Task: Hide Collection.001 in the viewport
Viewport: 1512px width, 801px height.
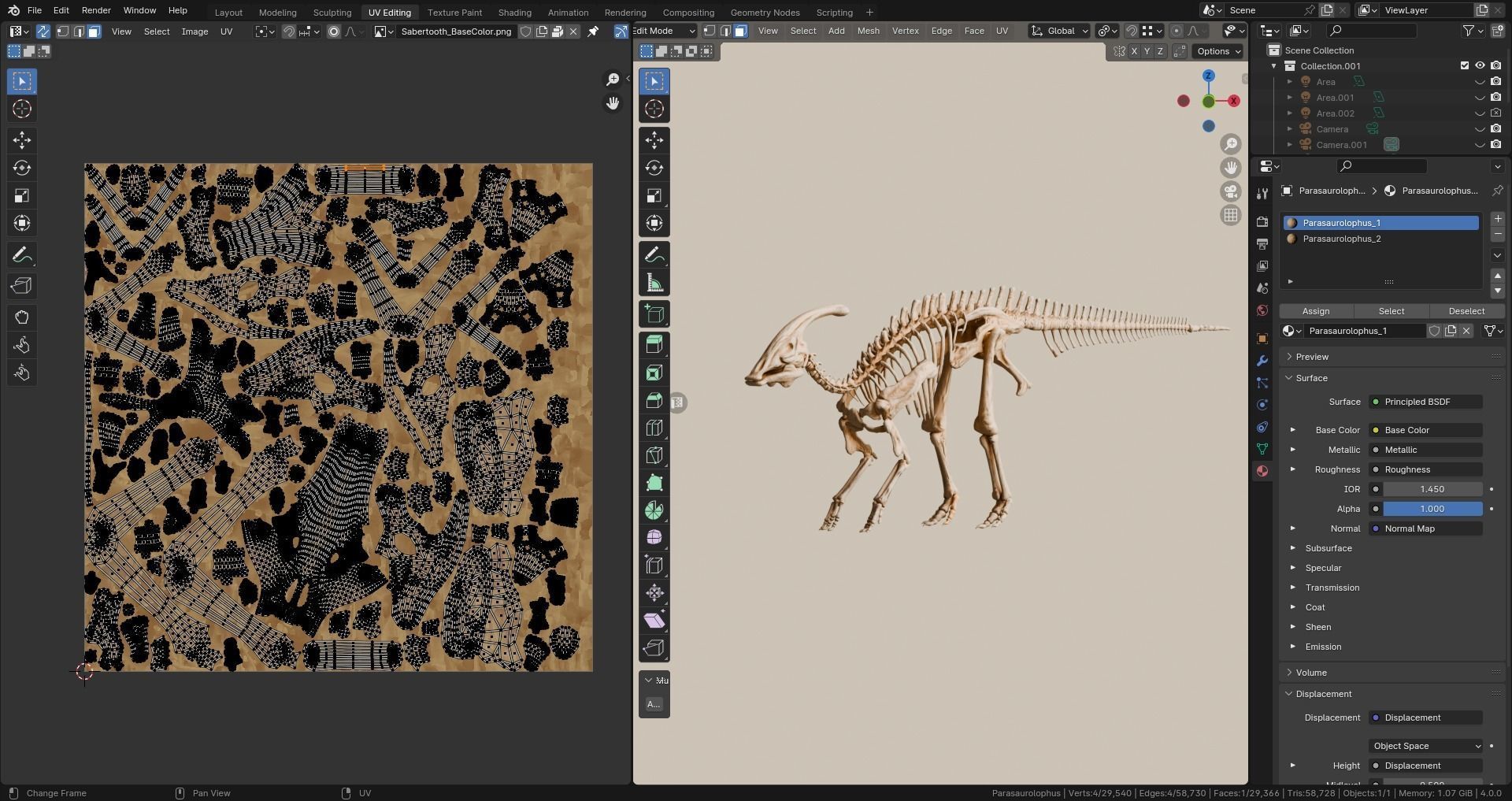Action: 1480,66
